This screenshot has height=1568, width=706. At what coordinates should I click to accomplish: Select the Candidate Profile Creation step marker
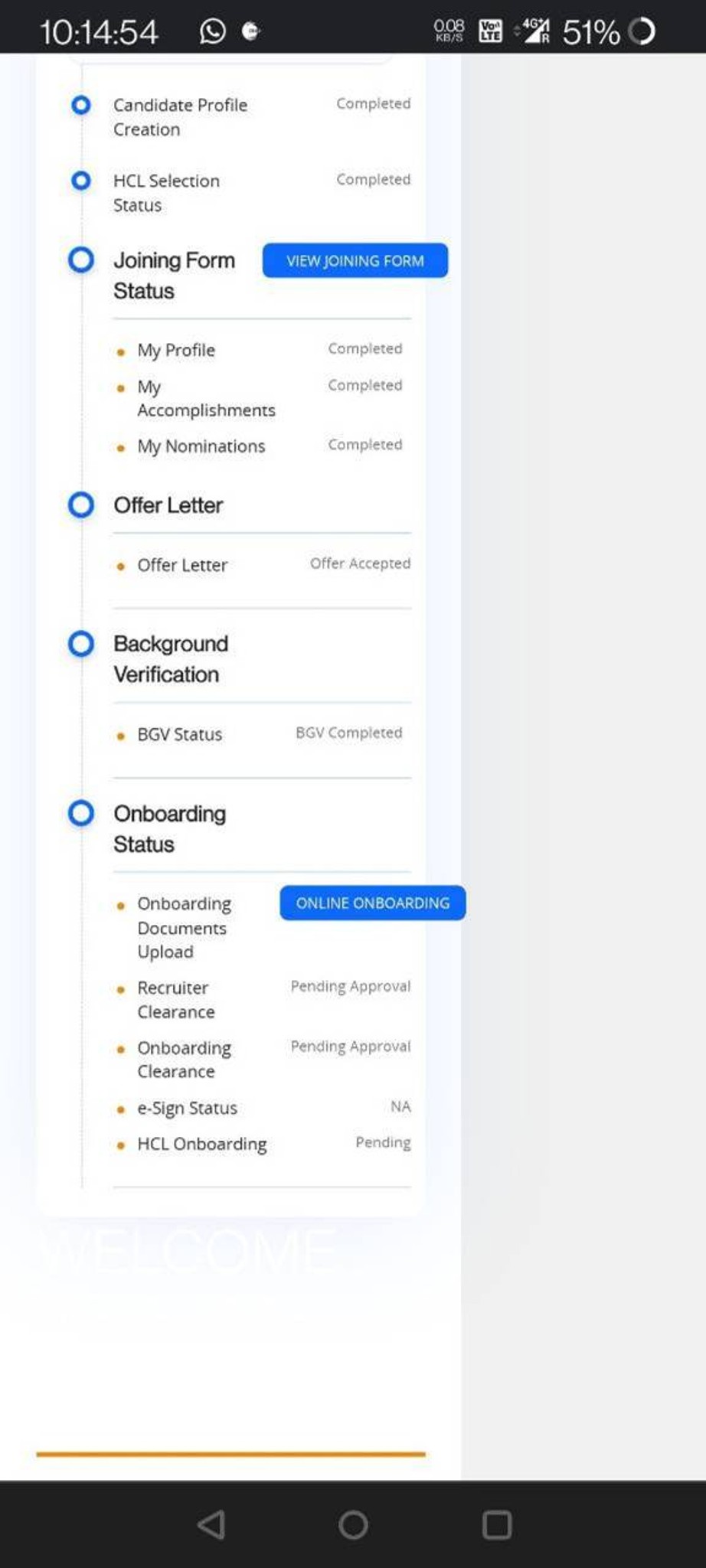tap(81, 105)
